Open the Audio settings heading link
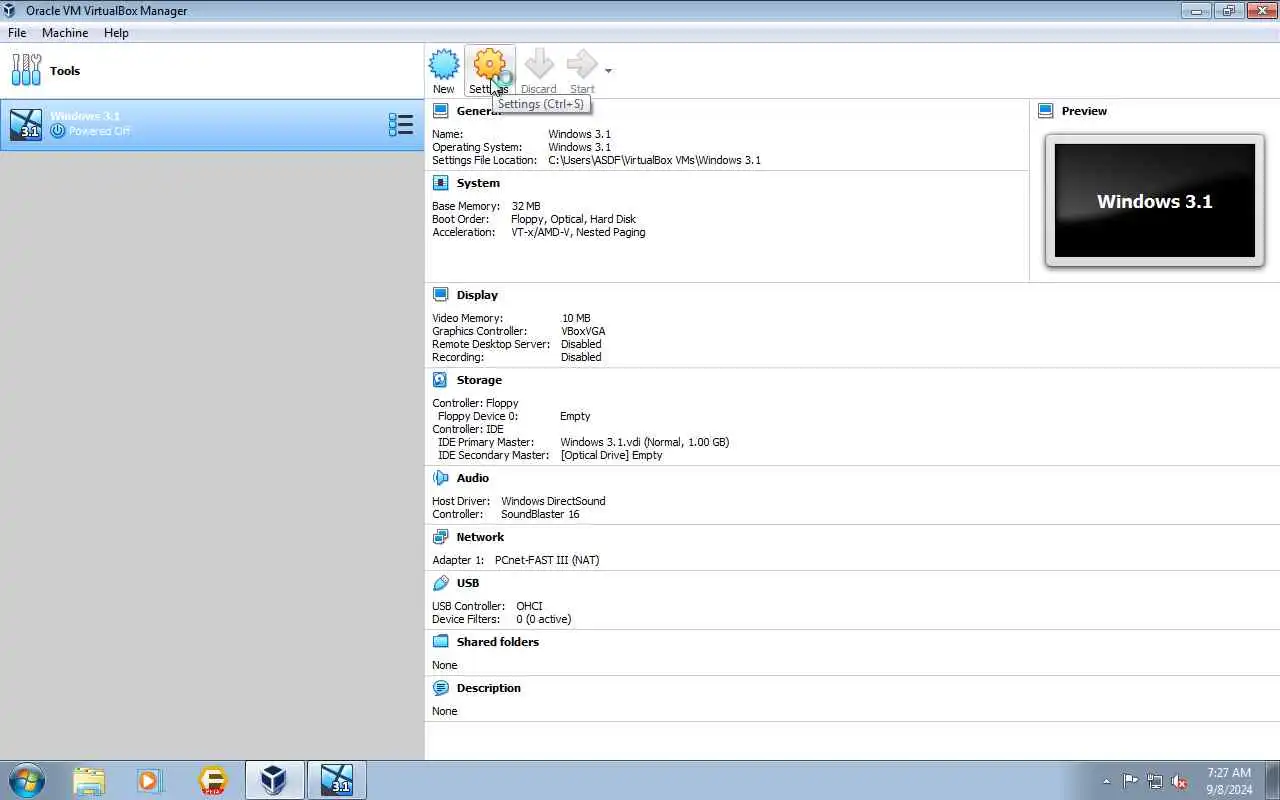Image resolution: width=1280 pixels, height=800 pixels. (473, 478)
